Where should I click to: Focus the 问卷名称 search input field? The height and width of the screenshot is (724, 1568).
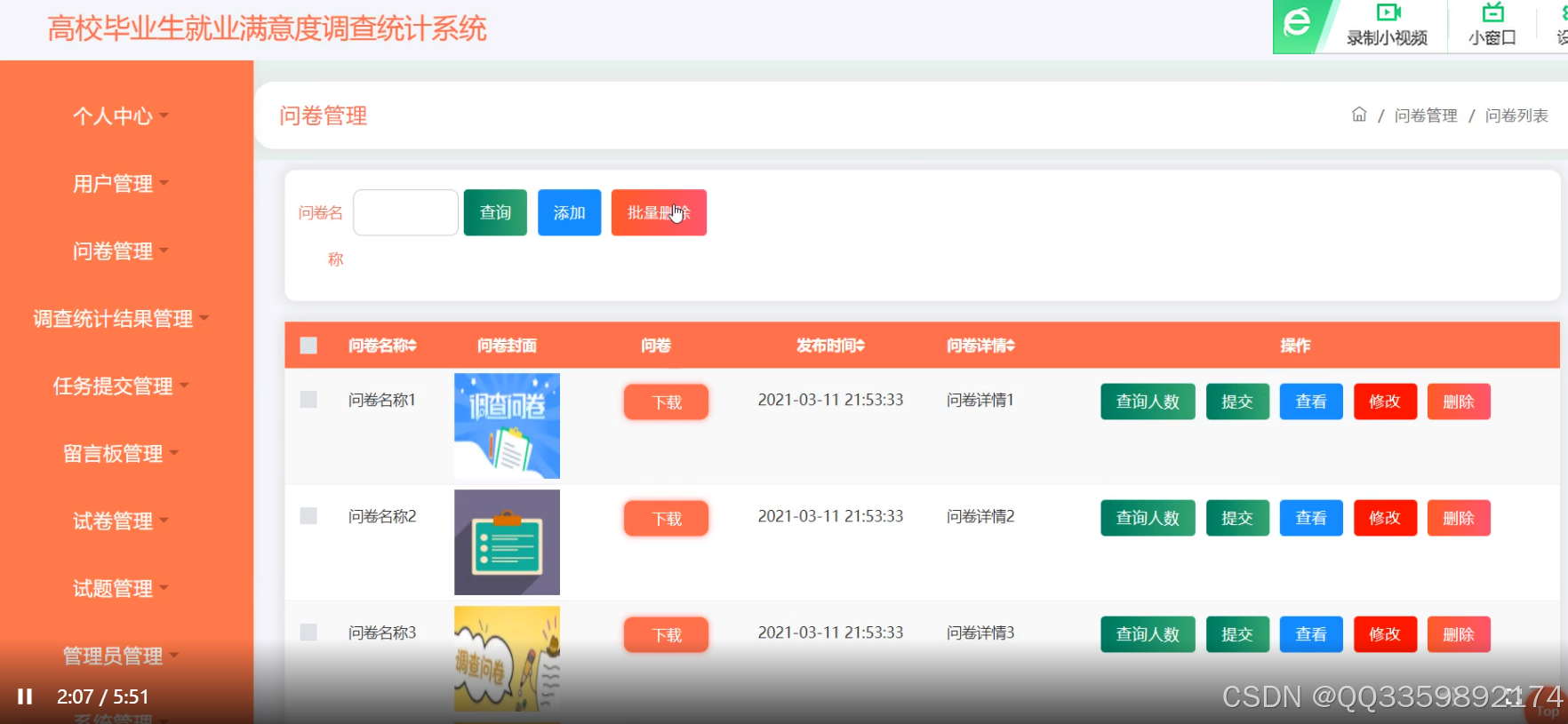point(405,212)
